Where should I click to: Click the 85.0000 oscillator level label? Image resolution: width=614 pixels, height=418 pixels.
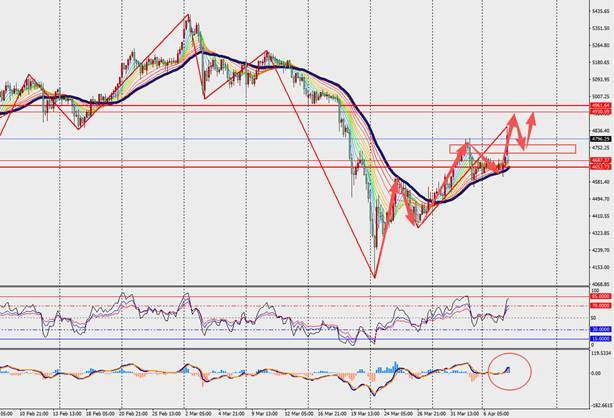tap(599, 297)
